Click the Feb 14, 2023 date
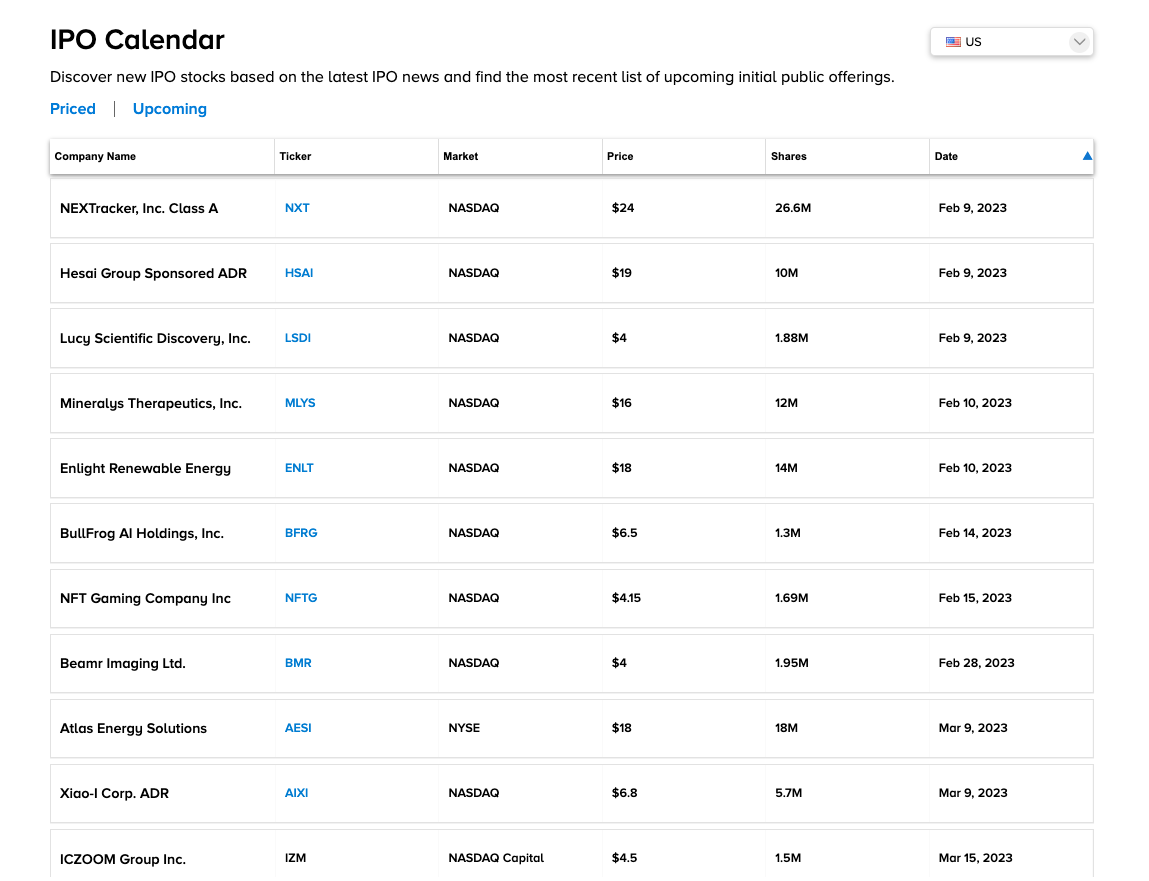 [x=975, y=534]
